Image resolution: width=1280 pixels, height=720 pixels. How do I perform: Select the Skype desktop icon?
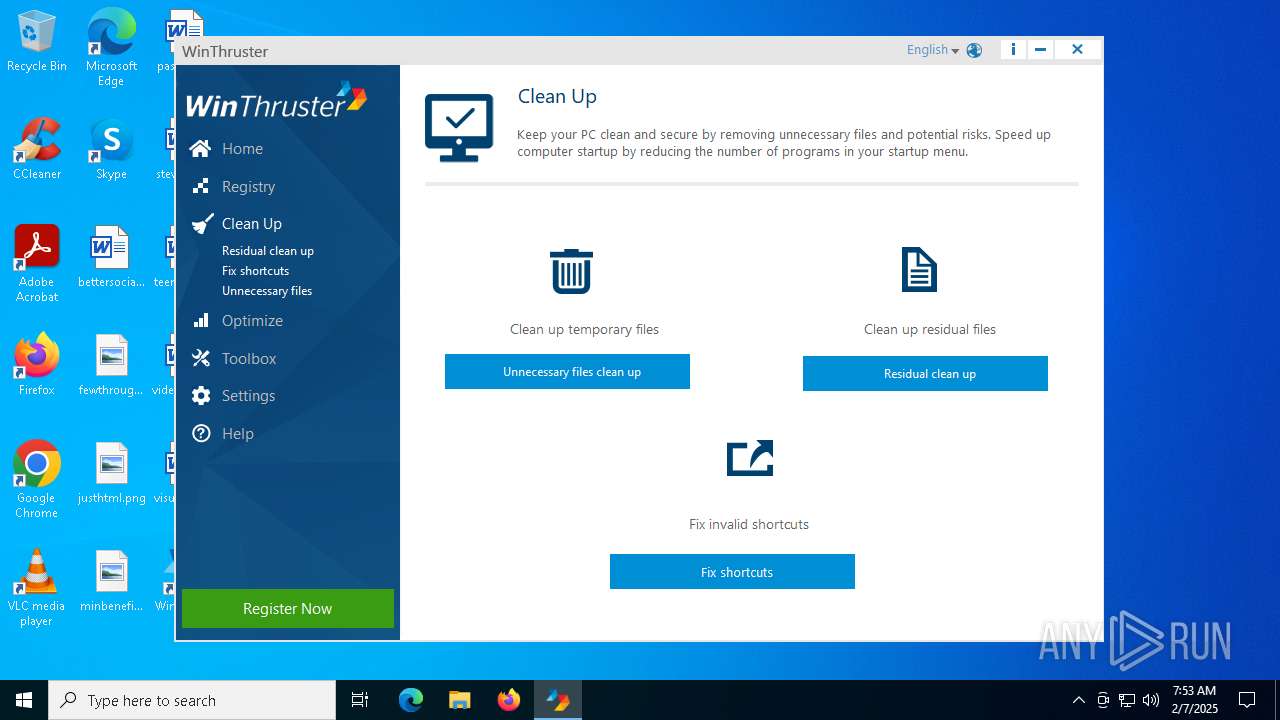(x=111, y=149)
